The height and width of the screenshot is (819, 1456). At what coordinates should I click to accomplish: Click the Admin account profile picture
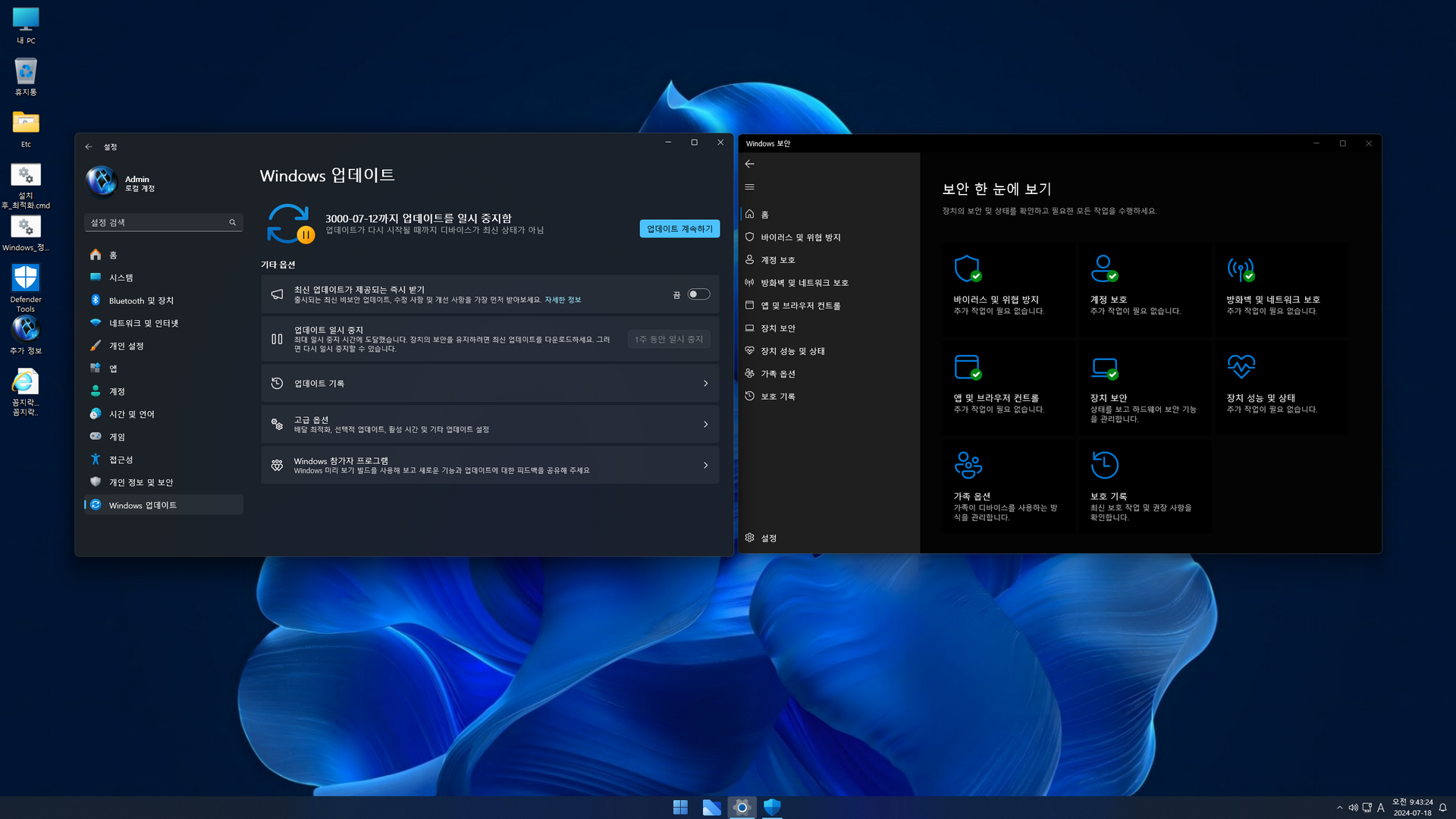102,181
